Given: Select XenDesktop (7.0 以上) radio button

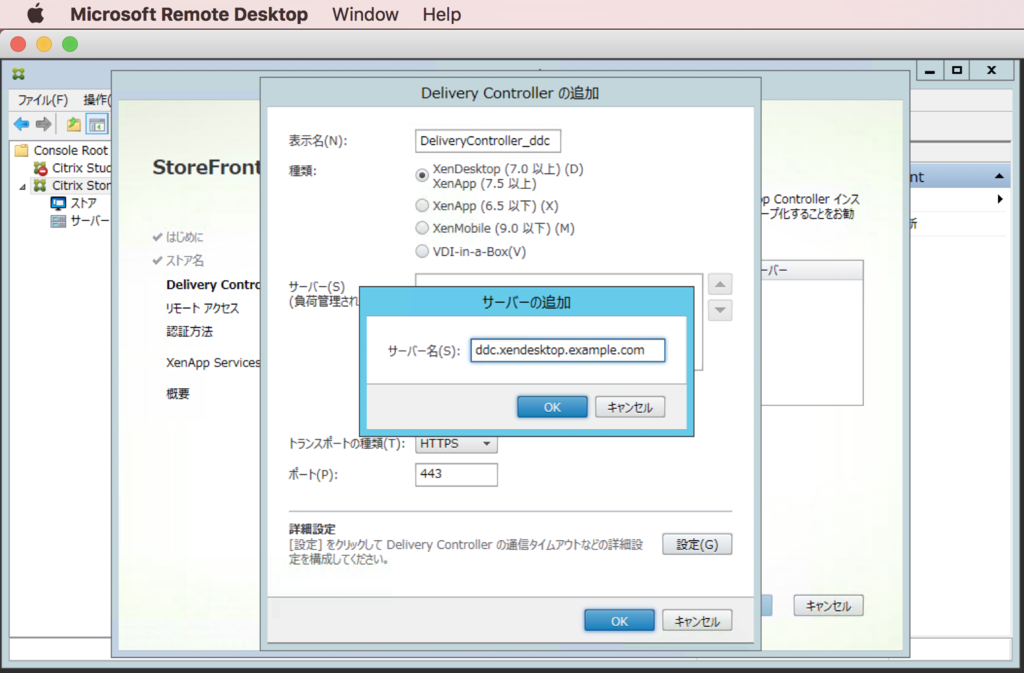Looking at the screenshot, I should (422, 176).
